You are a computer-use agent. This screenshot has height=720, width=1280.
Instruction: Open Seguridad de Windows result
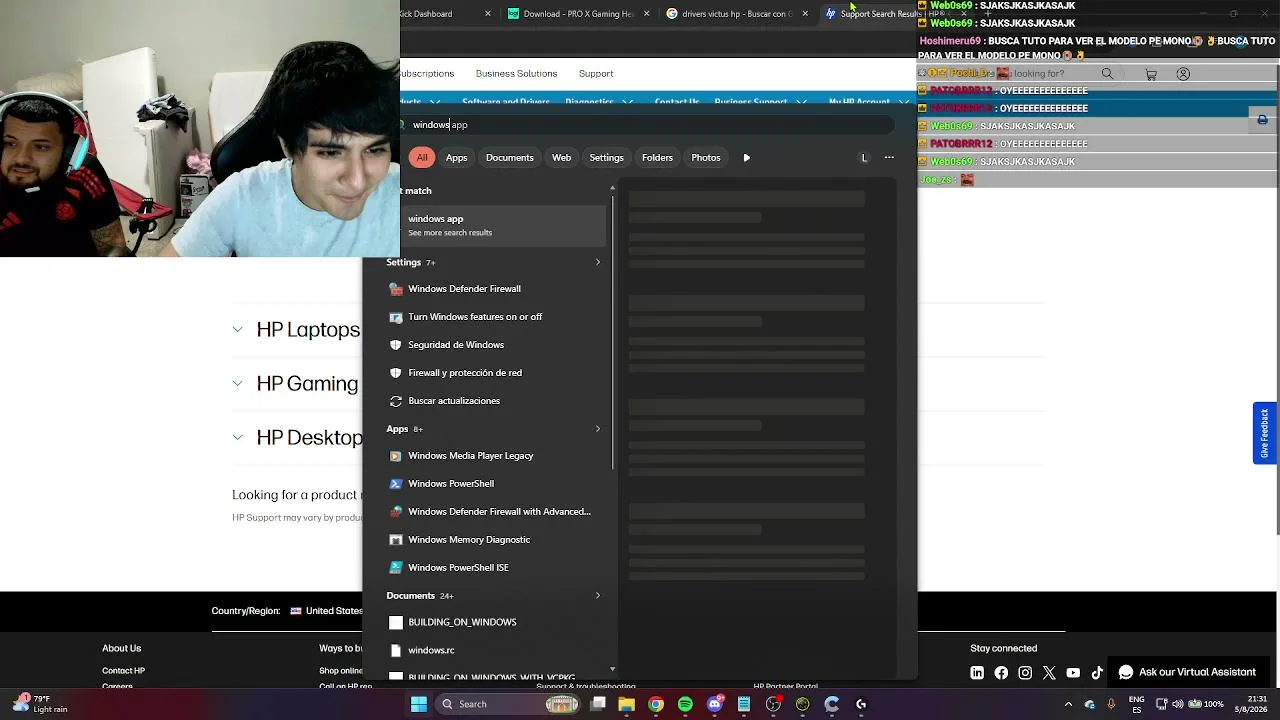pyautogui.click(x=497, y=345)
